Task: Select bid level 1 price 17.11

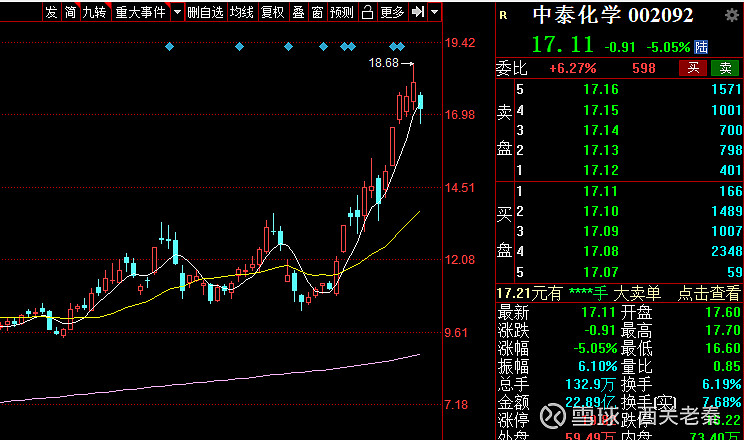Action: (x=601, y=191)
